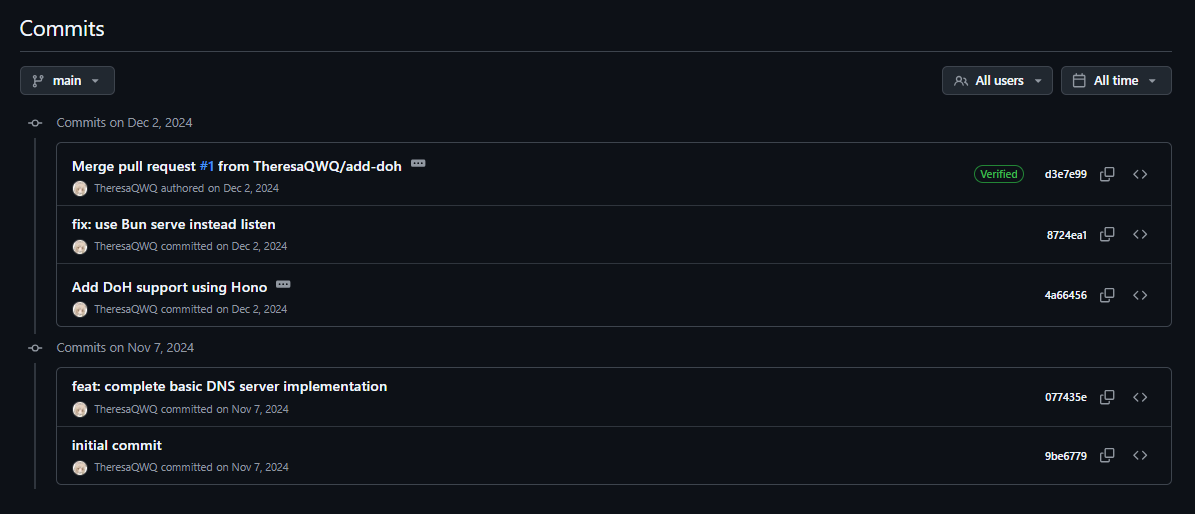Copy full SHA for commit 8724ea1

(1107, 235)
